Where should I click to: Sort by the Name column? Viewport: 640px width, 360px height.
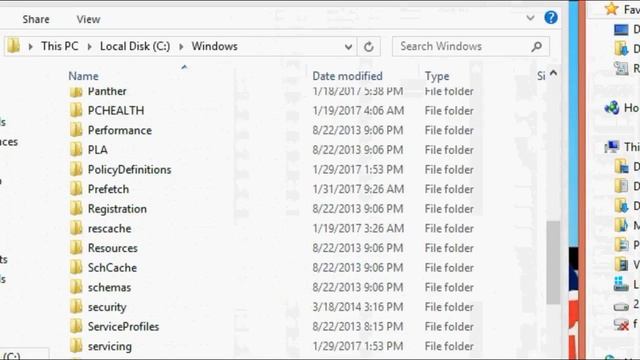[83, 76]
